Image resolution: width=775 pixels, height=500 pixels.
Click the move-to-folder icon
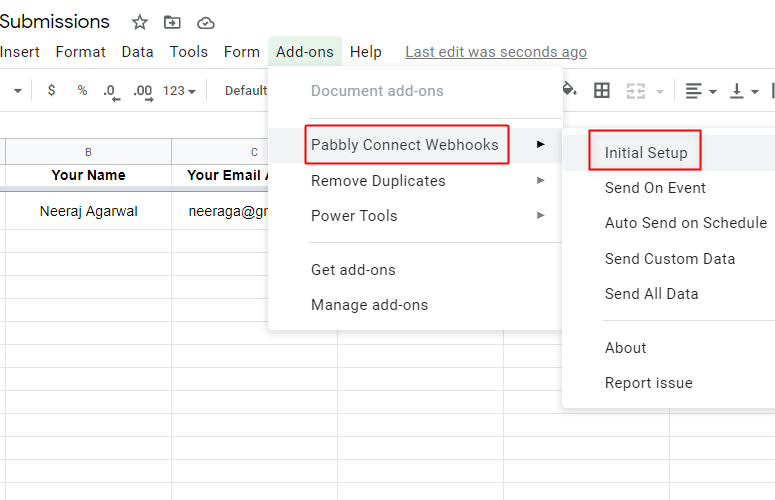click(172, 22)
